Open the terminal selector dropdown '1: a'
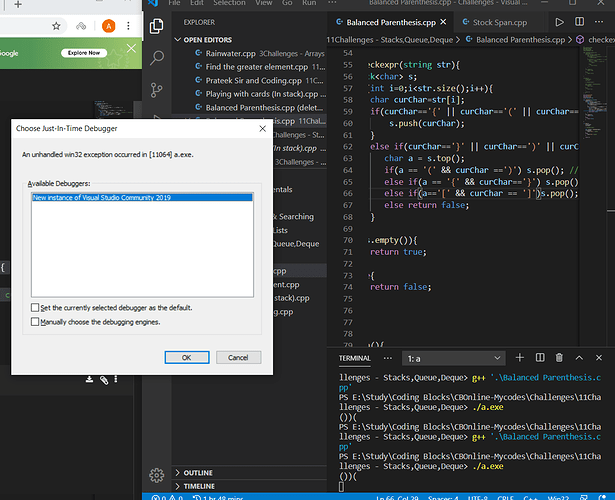Viewport: 615px width, 500px height. 453,358
